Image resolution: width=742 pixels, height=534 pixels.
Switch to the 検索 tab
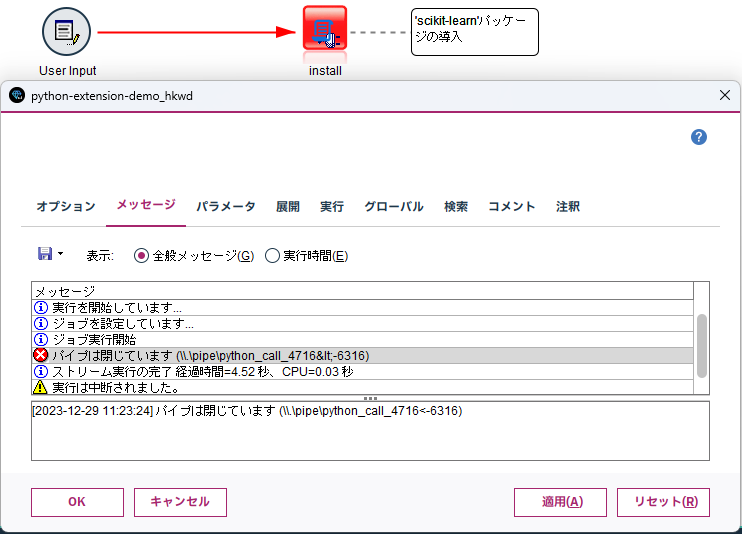click(x=456, y=206)
